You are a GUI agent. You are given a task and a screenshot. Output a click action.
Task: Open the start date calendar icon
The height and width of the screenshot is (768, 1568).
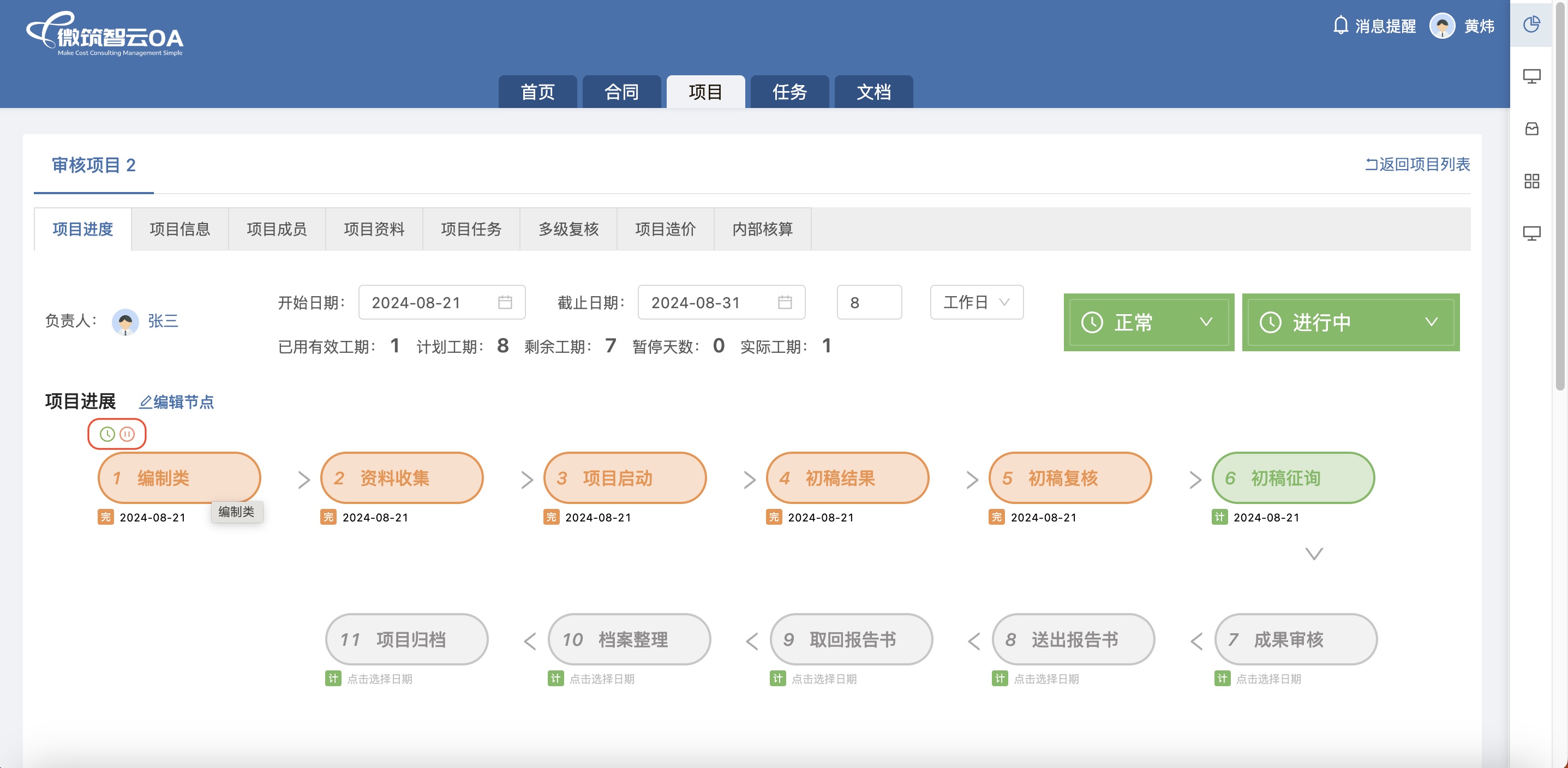pos(505,302)
